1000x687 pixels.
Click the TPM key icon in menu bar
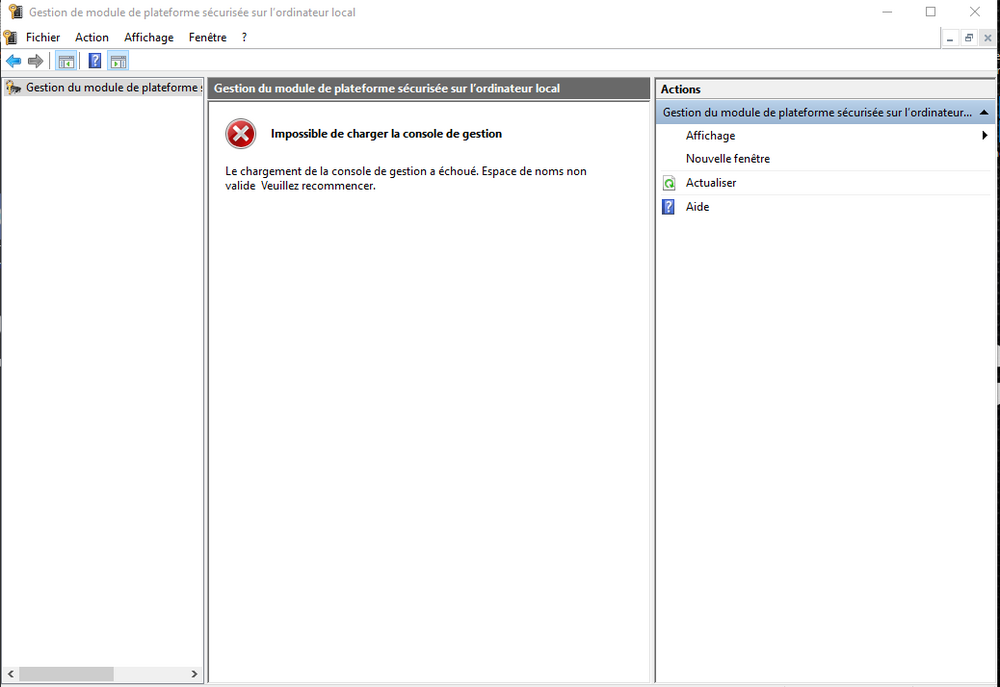pyautogui.click(x=11, y=37)
